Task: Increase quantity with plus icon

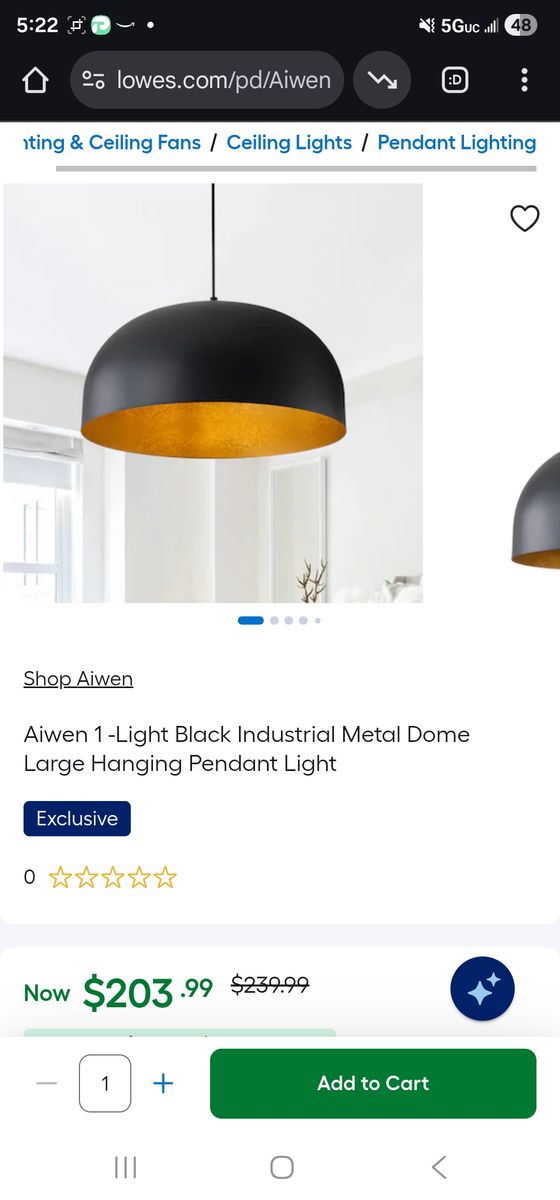Action: click(163, 1083)
